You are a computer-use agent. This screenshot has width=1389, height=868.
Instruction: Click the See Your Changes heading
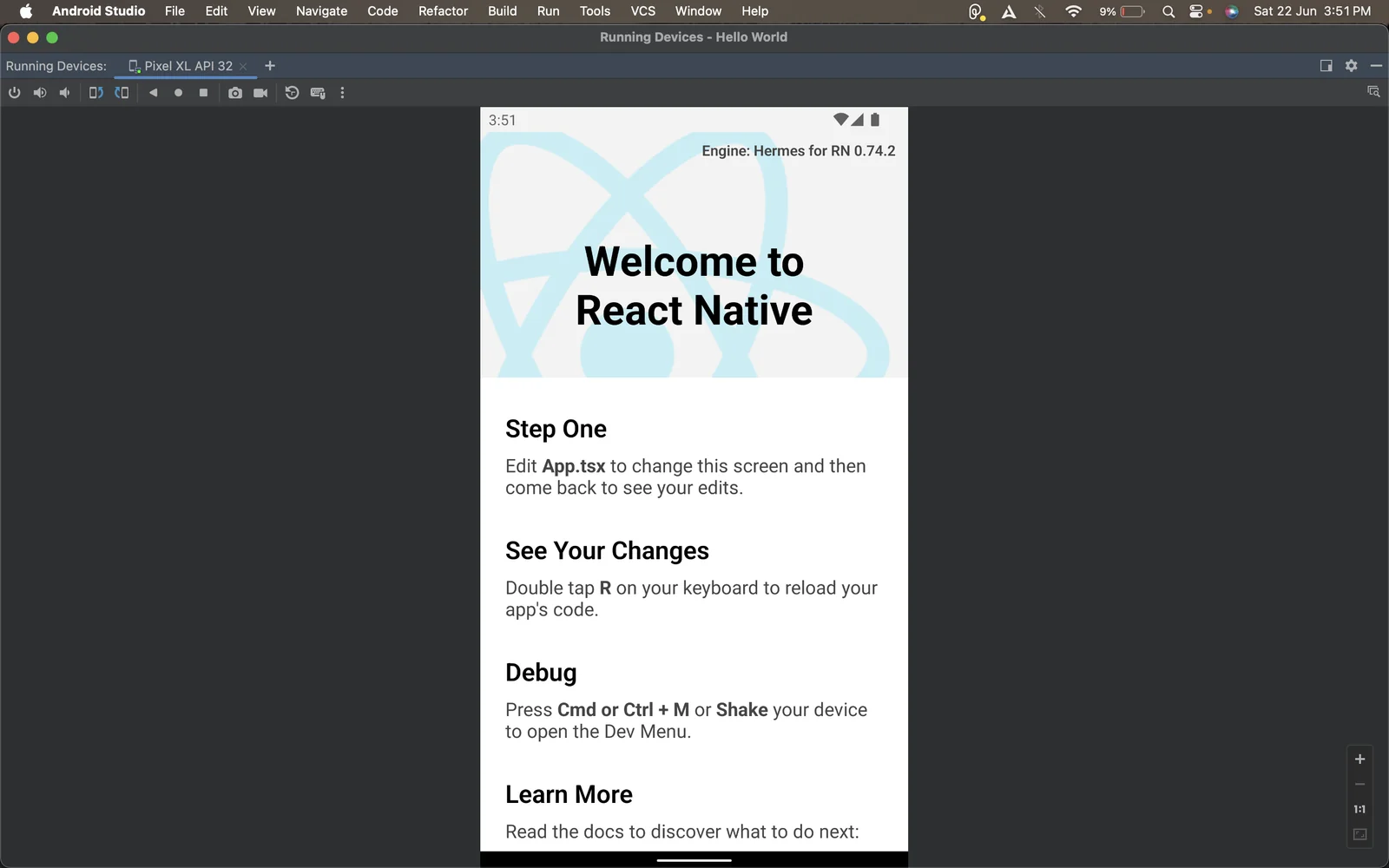[x=607, y=550]
